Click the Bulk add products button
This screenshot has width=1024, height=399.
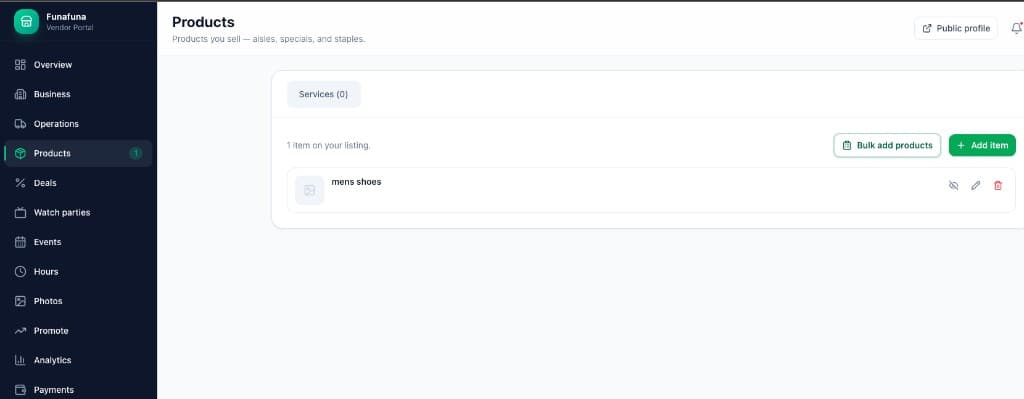(x=888, y=145)
